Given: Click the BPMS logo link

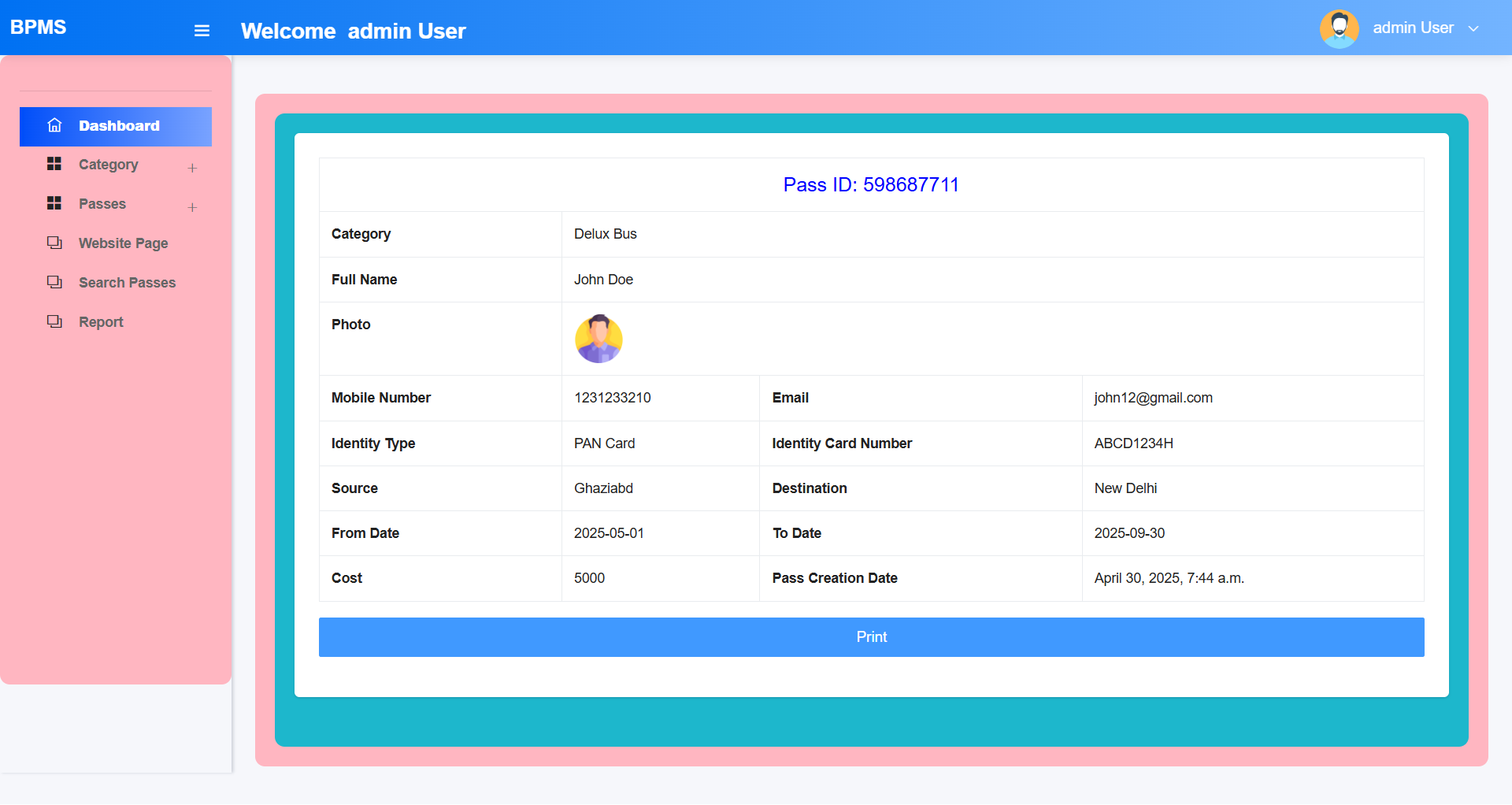Looking at the screenshot, I should [39, 27].
